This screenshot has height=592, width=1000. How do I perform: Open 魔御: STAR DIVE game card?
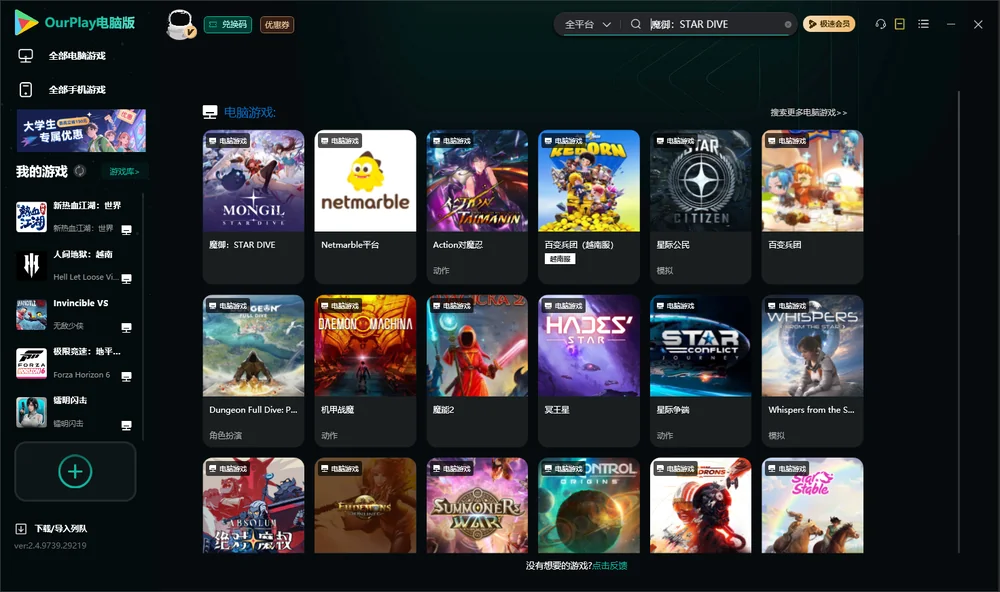point(253,207)
